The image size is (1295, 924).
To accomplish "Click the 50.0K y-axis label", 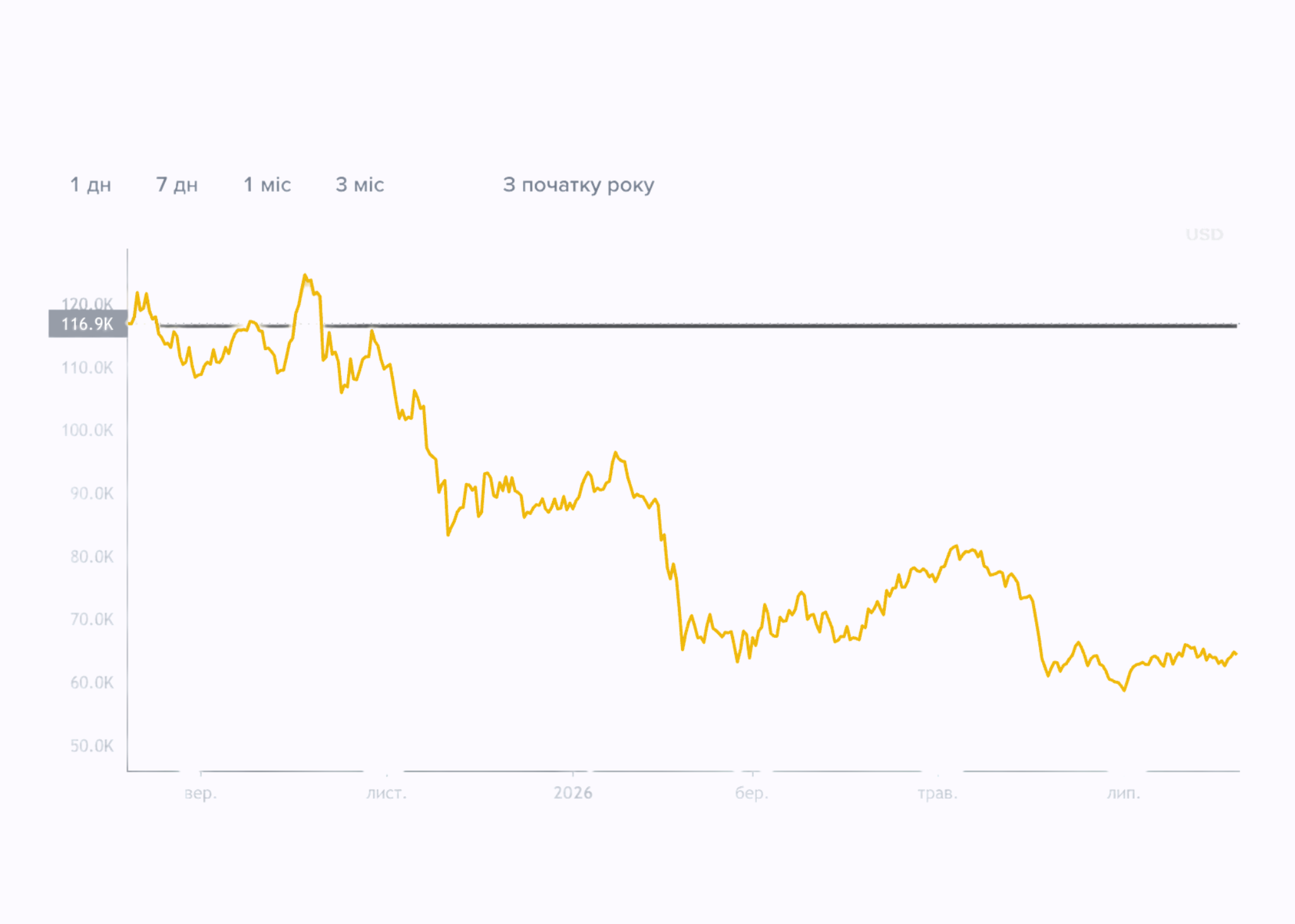I will click(x=92, y=746).
